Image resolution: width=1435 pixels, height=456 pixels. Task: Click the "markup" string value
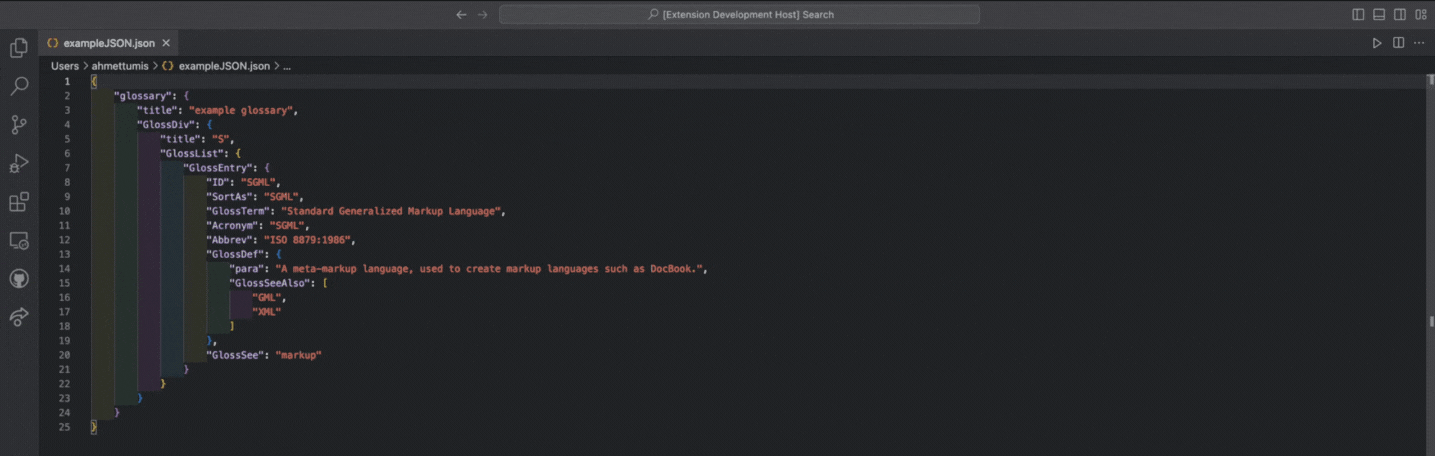pos(299,355)
